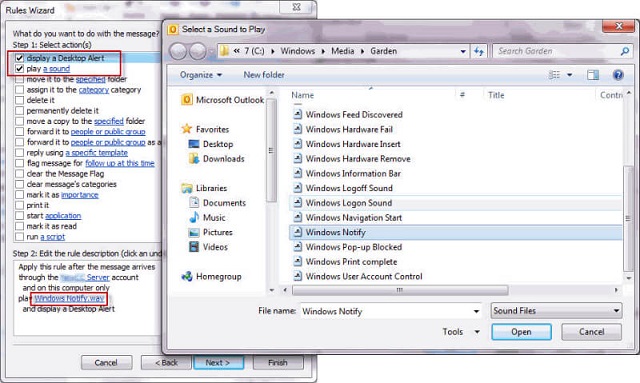Click the sound file icon for Windows Logoff Sound

(298, 188)
